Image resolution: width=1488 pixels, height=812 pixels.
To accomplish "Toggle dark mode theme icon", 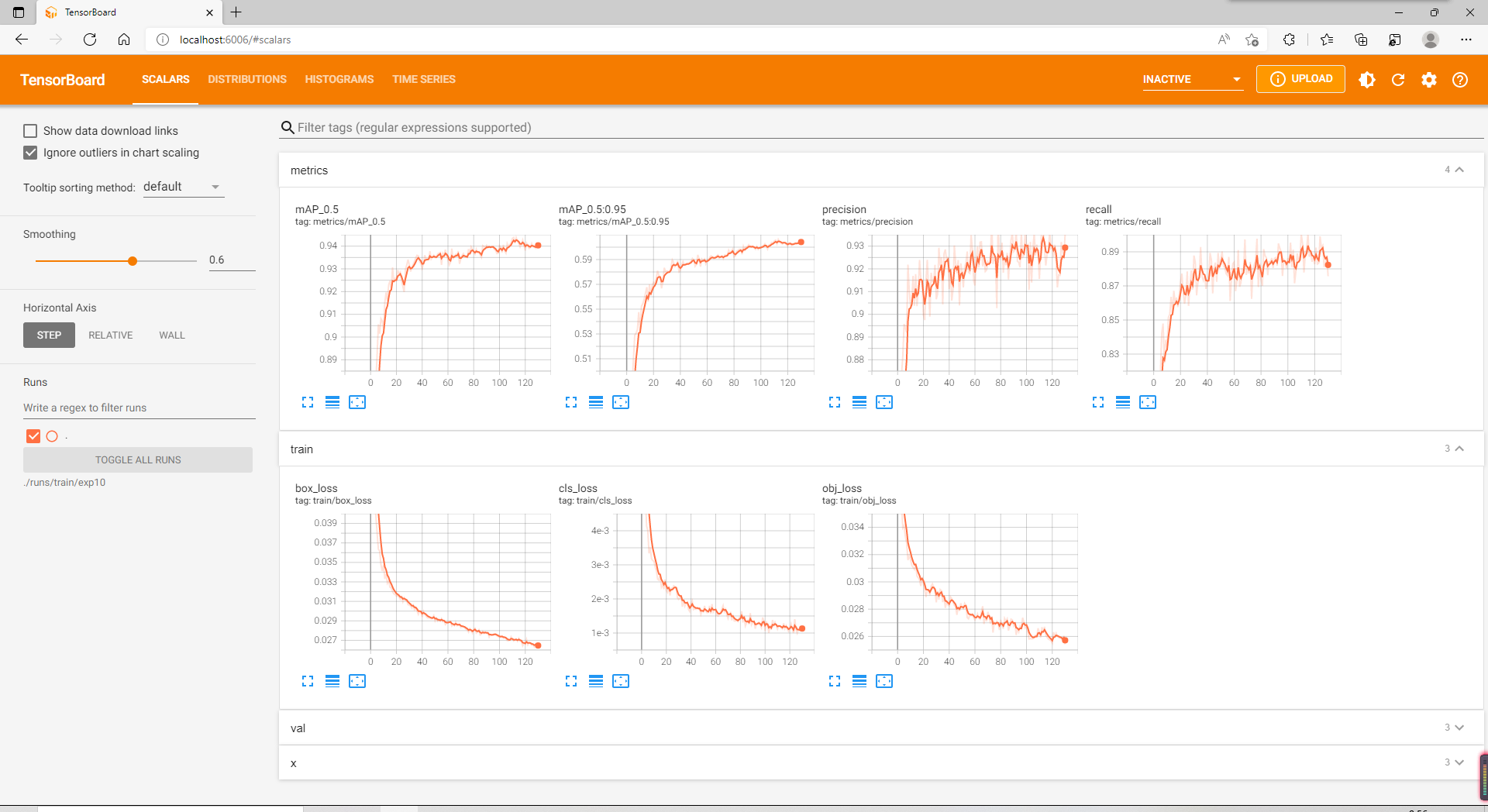I will pyautogui.click(x=1367, y=80).
